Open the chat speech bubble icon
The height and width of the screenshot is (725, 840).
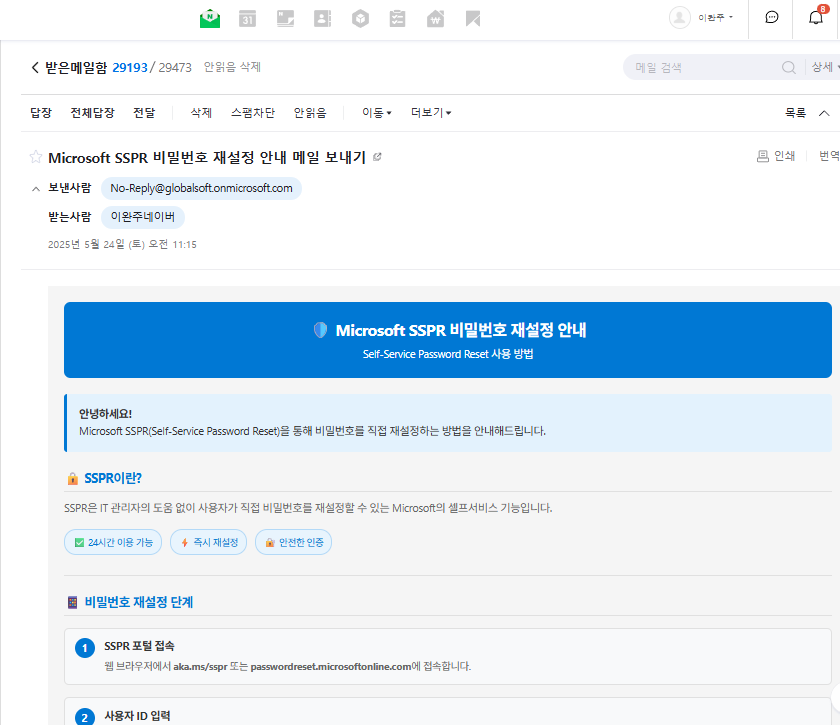pyautogui.click(x=771, y=18)
